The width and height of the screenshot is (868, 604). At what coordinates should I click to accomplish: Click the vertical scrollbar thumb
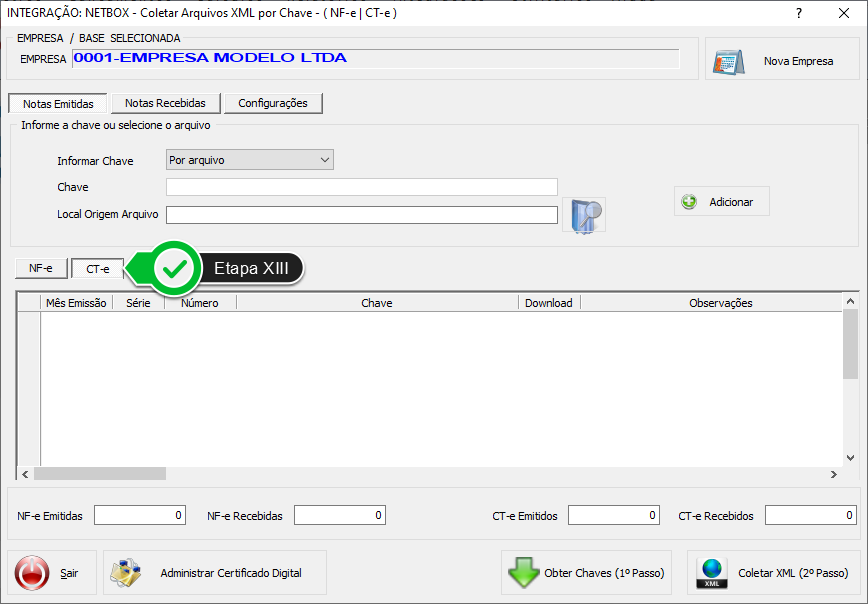coord(850,344)
